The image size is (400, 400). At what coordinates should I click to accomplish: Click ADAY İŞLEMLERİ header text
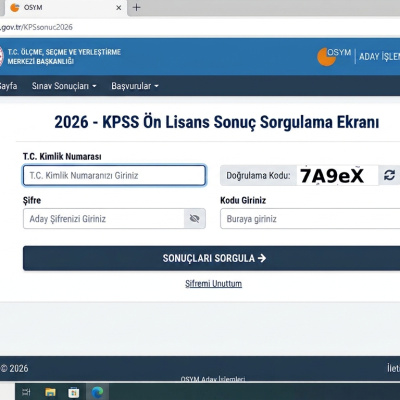click(379, 56)
